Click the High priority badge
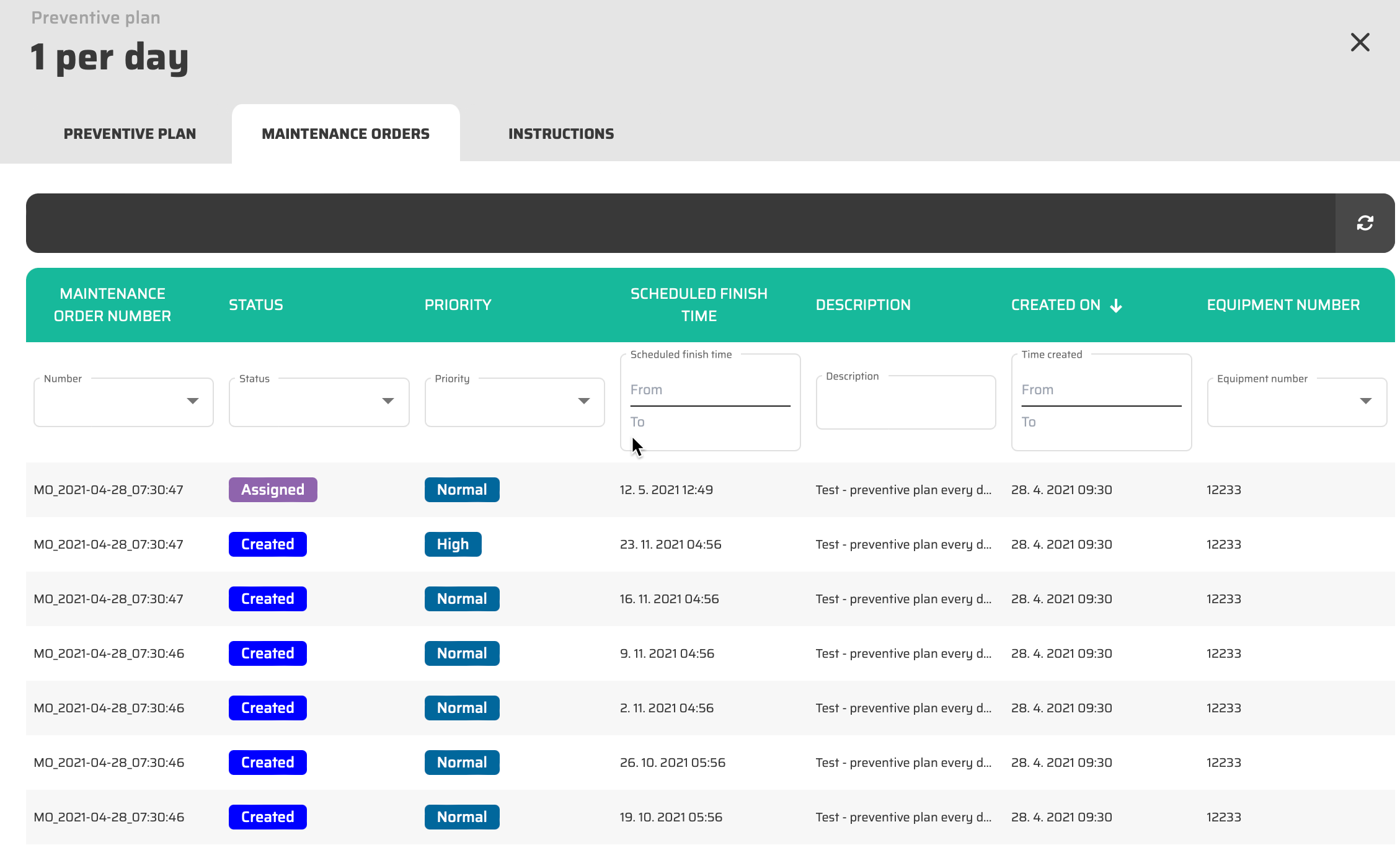 [453, 544]
